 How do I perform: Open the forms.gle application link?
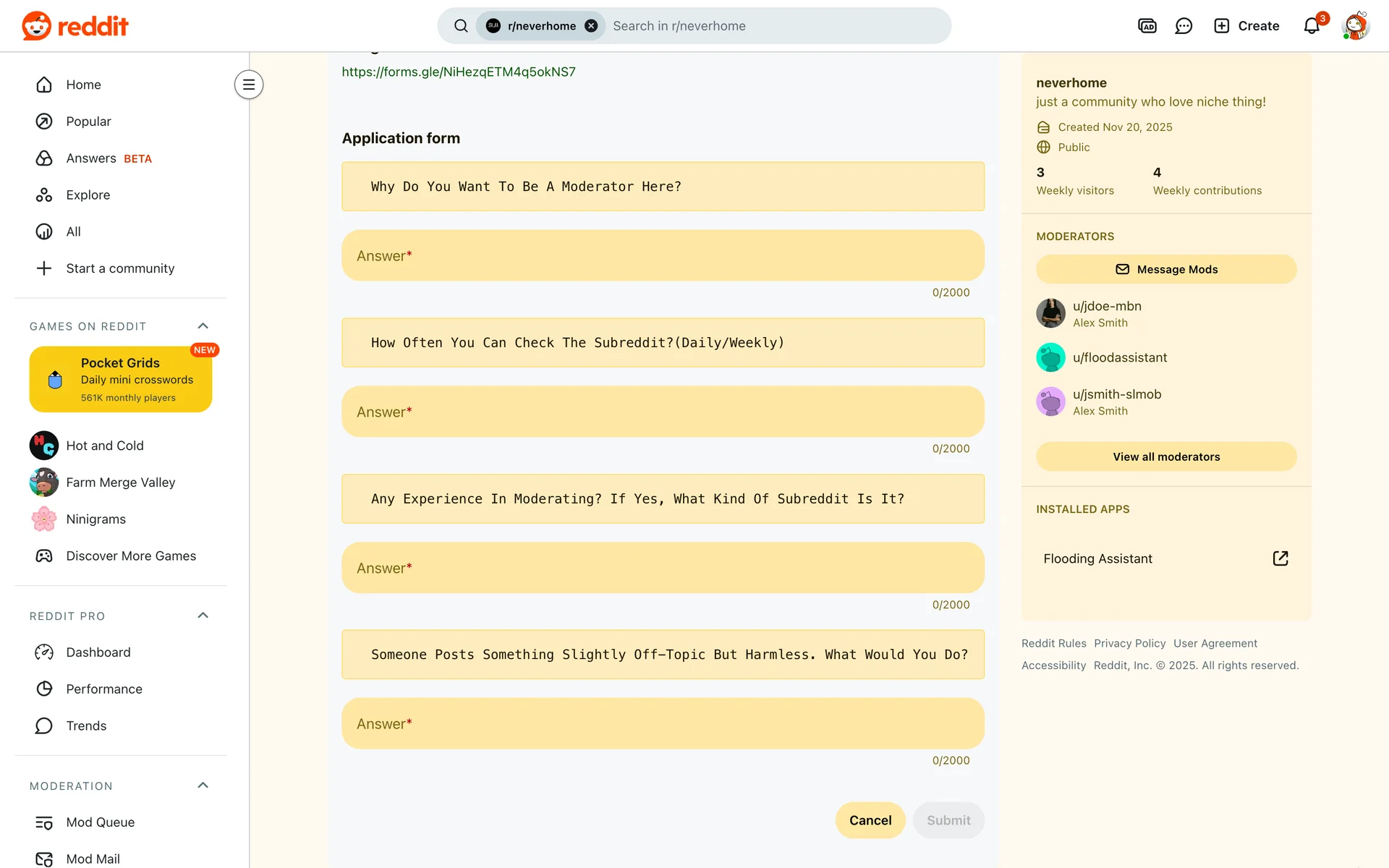pos(459,72)
